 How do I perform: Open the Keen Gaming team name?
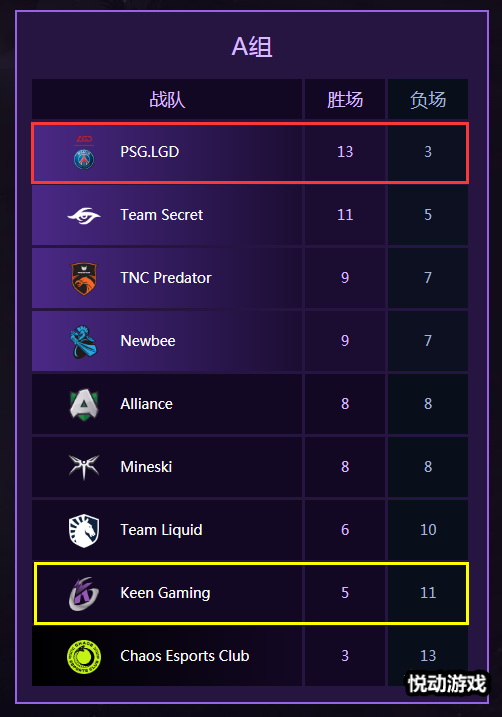(165, 593)
